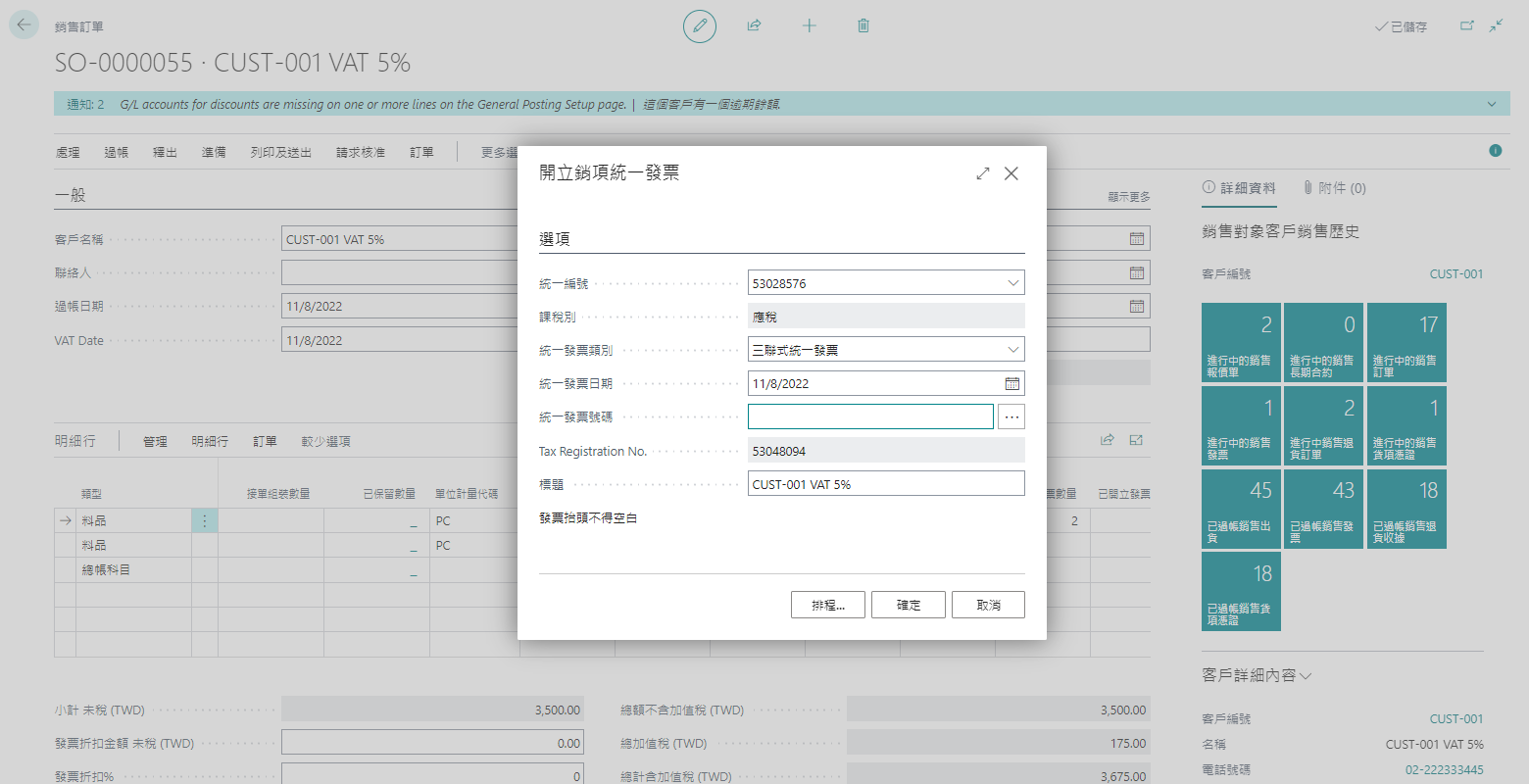Switch to the 詳細資料 tab
The image size is (1529, 784).
coord(1239,188)
